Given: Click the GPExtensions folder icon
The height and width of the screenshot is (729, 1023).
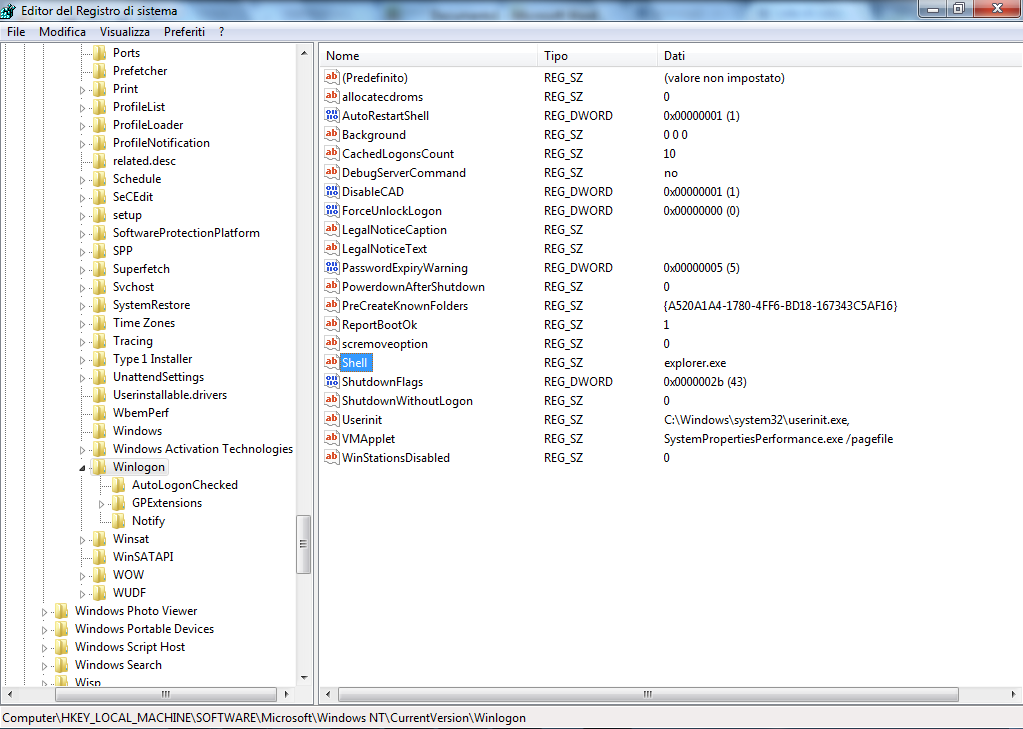Looking at the screenshot, I should click(118, 503).
